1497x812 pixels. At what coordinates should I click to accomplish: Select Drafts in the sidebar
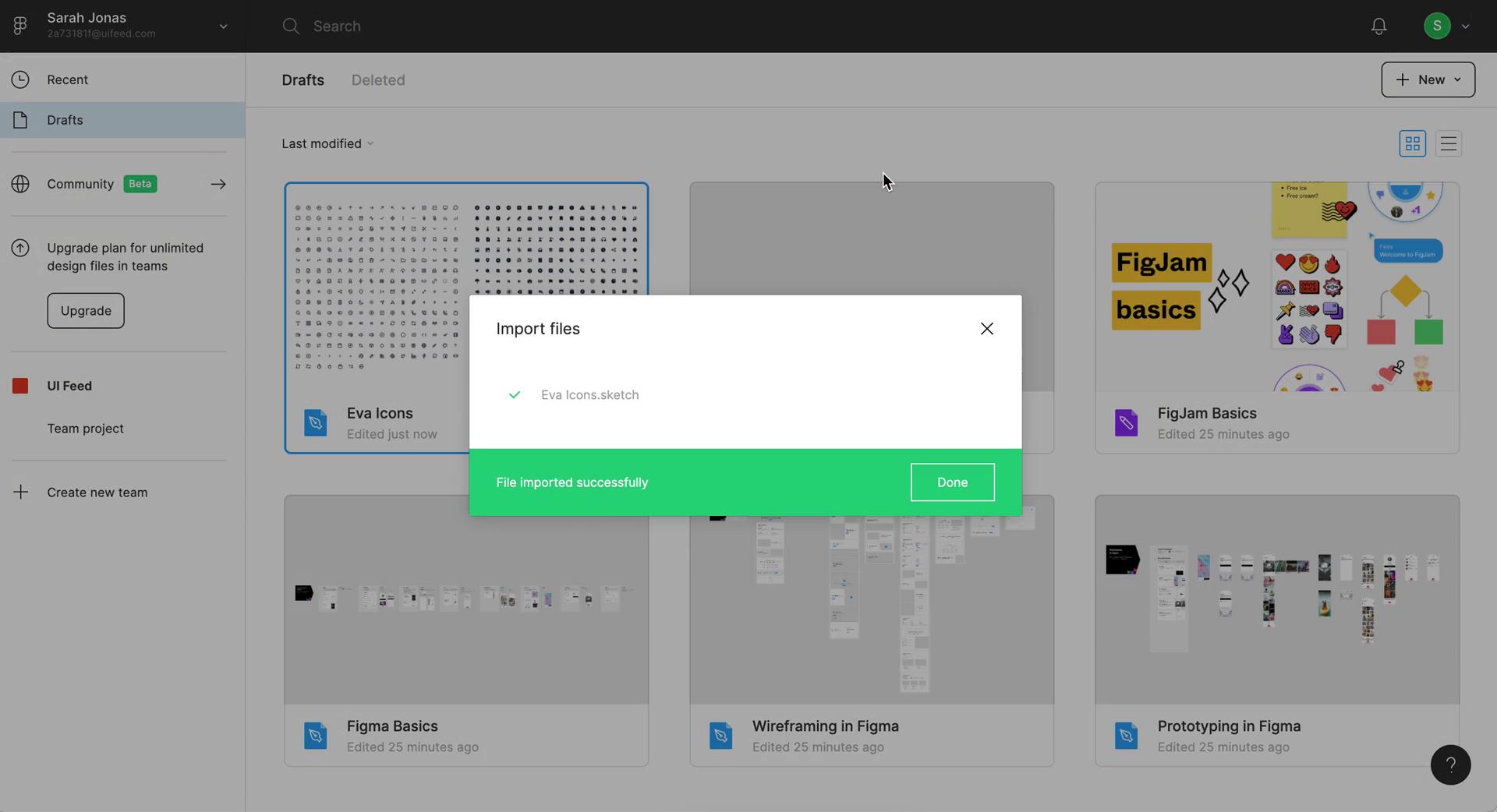122,120
